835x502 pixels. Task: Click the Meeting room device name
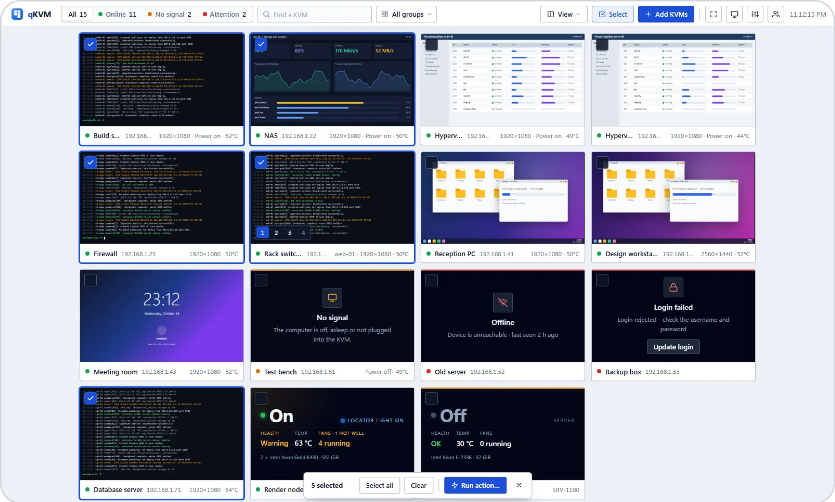(116, 372)
